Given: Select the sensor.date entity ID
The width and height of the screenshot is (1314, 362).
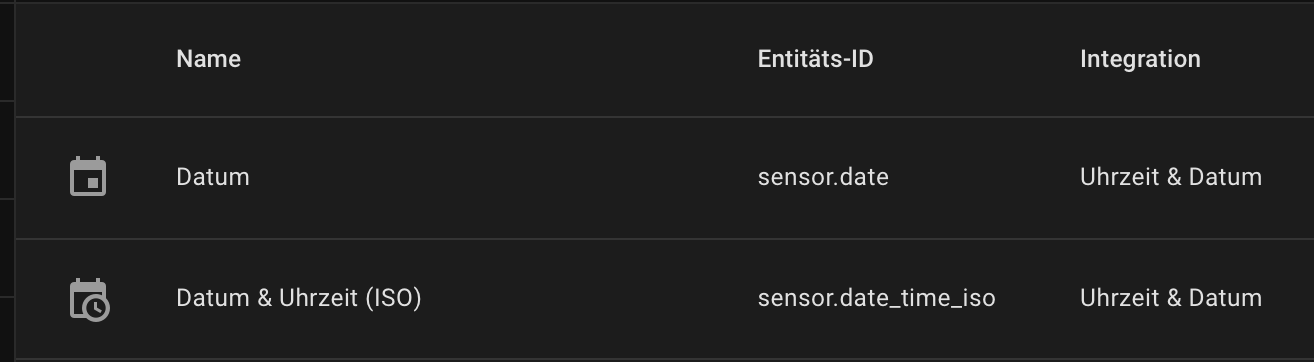Looking at the screenshot, I should click(x=823, y=177).
